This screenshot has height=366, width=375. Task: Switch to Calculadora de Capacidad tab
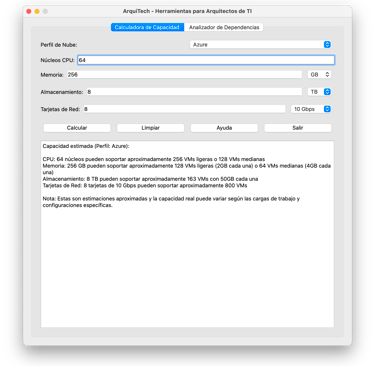pyautogui.click(x=147, y=27)
